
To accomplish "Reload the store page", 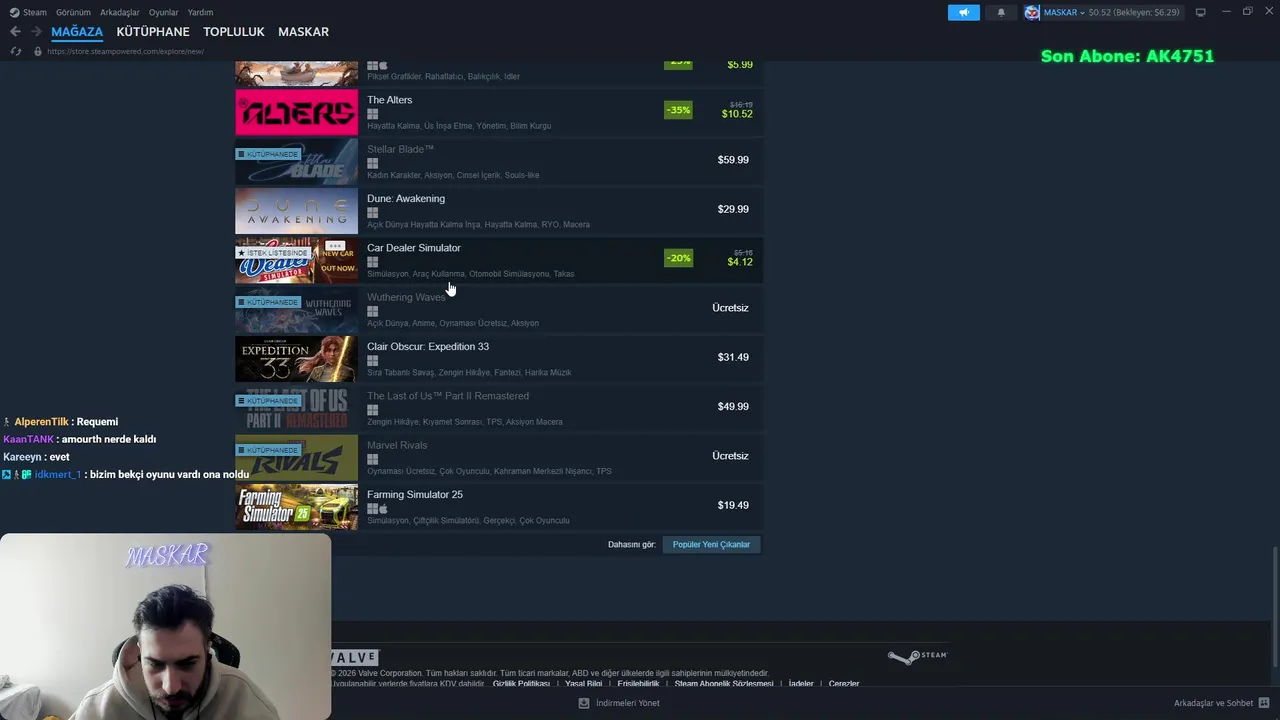I will [16, 51].
